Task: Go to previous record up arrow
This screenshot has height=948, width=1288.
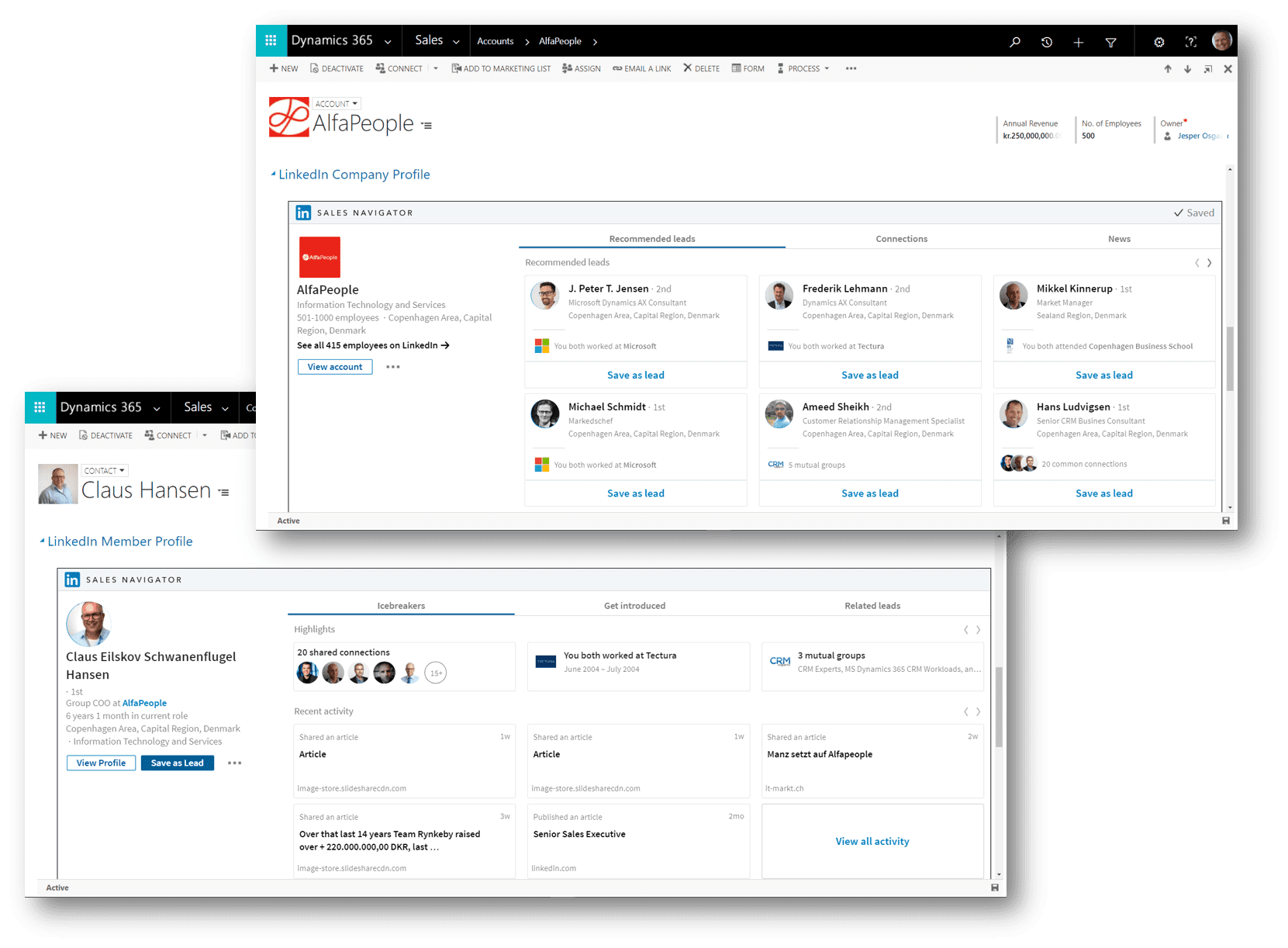Action: coord(1168,69)
